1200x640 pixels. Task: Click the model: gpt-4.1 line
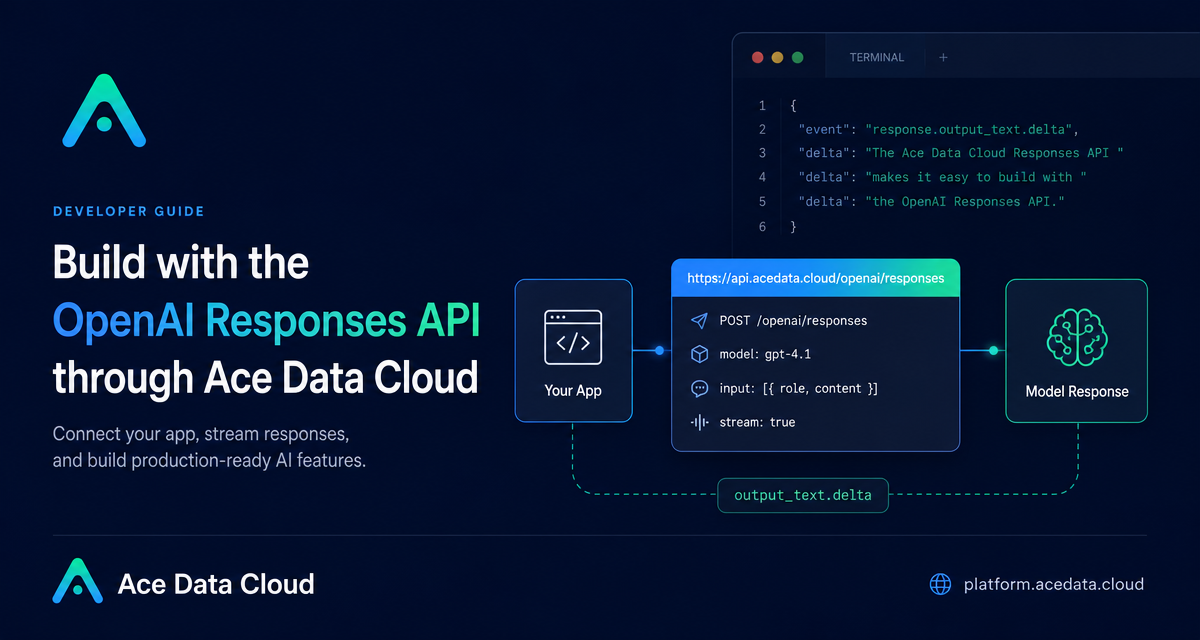pos(765,354)
